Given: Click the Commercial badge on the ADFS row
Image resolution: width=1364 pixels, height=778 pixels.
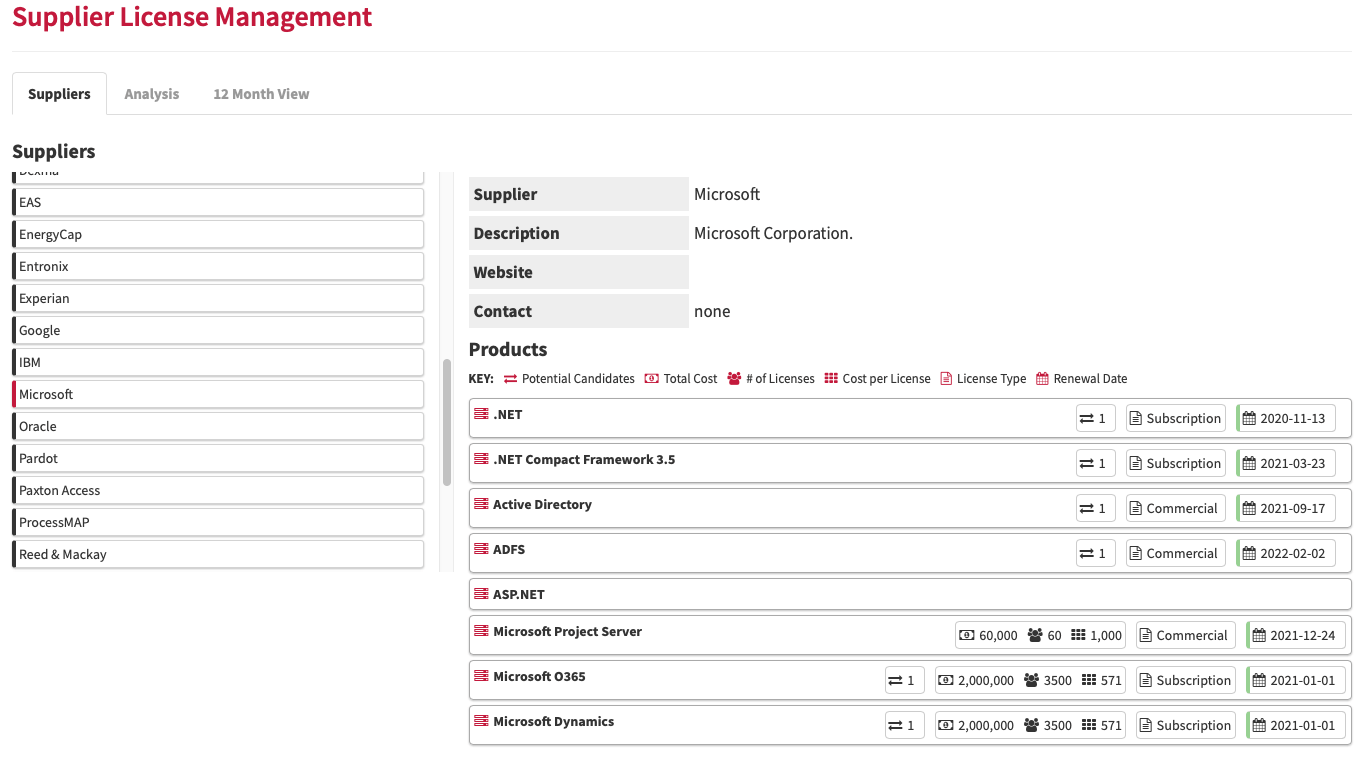Looking at the screenshot, I should pos(1176,554).
